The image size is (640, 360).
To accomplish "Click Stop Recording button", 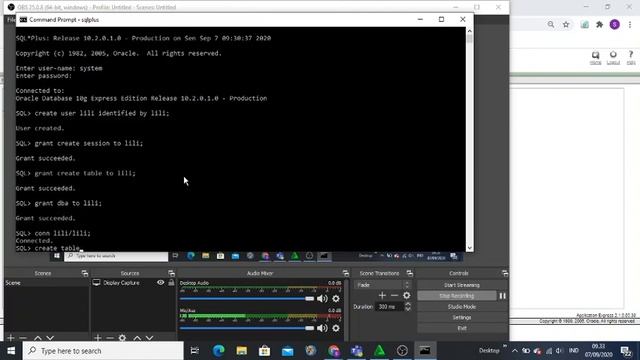I will click(457, 296).
